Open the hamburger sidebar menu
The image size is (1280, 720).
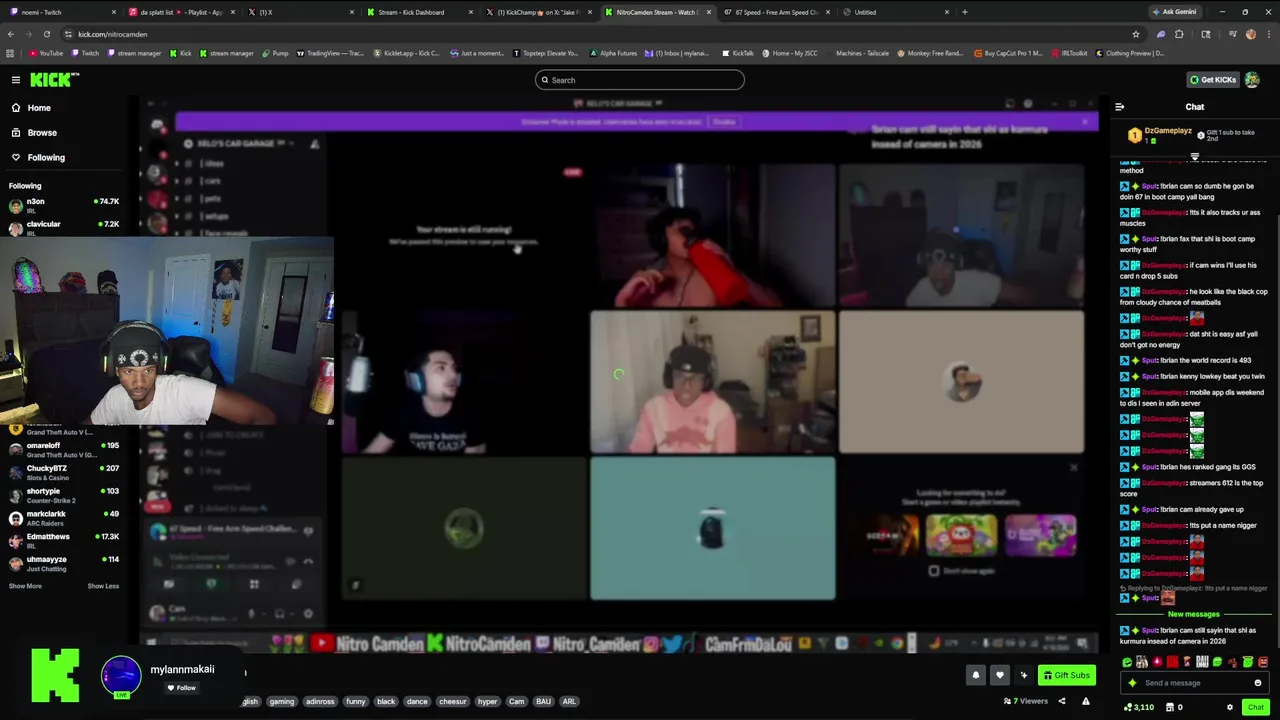16,80
